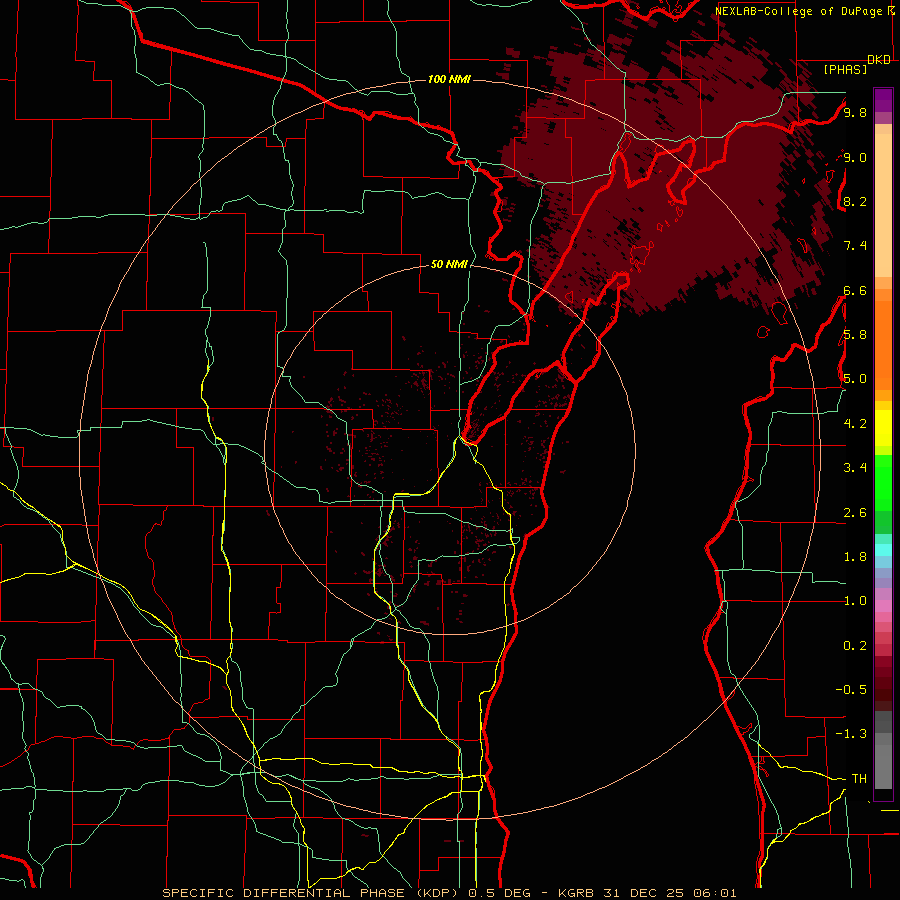Click the 9.0 value on the scale
Image resolution: width=900 pixels, height=900 pixels.
855,157
